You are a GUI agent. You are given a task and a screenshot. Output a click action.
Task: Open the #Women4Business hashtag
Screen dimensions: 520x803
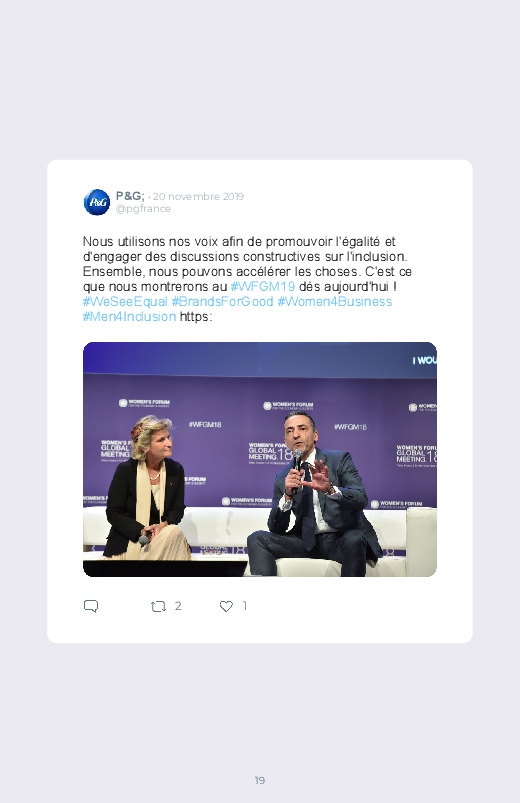(335, 302)
